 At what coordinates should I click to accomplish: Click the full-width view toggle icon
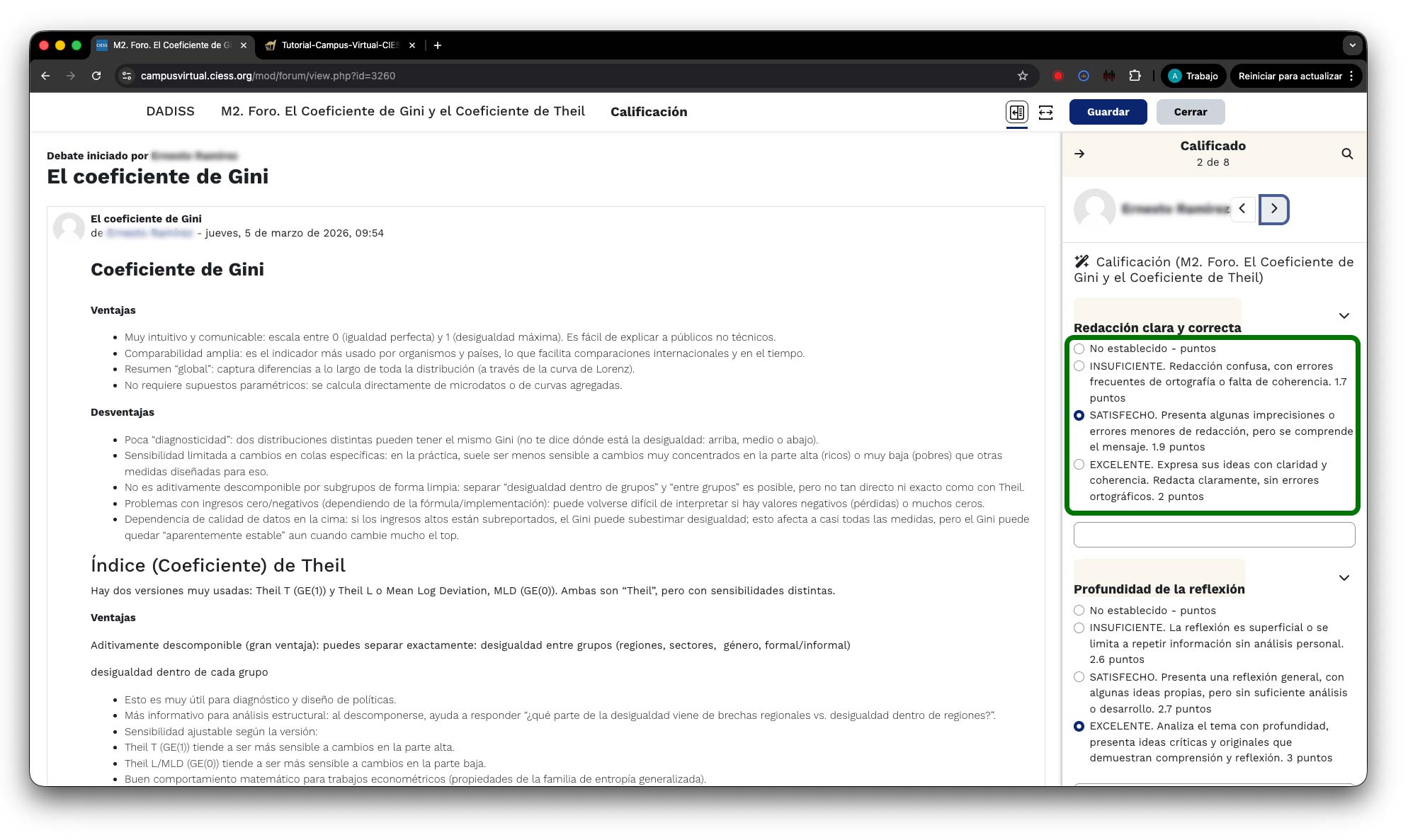click(x=1045, y=112)
